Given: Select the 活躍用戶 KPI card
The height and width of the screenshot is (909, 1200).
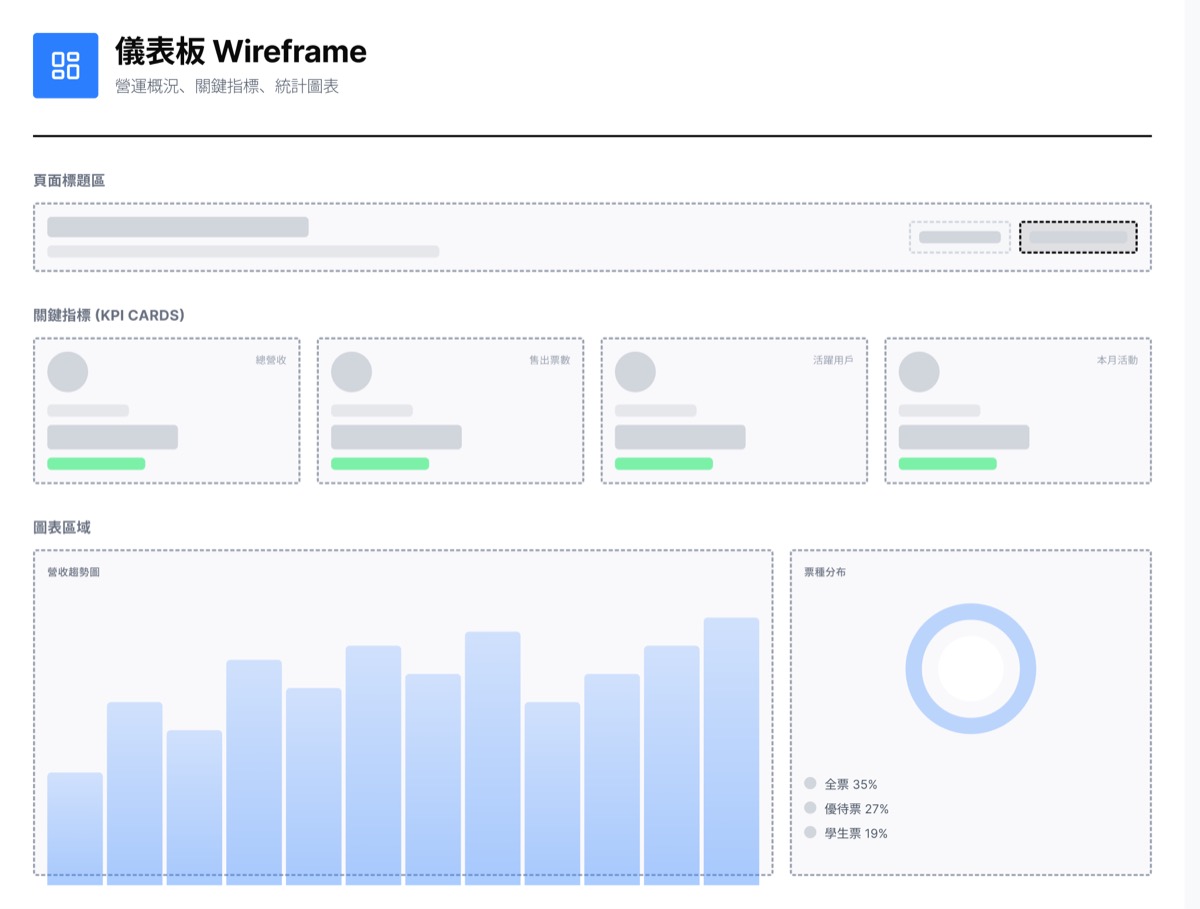Looking at the screenshot, I should 734,411.
